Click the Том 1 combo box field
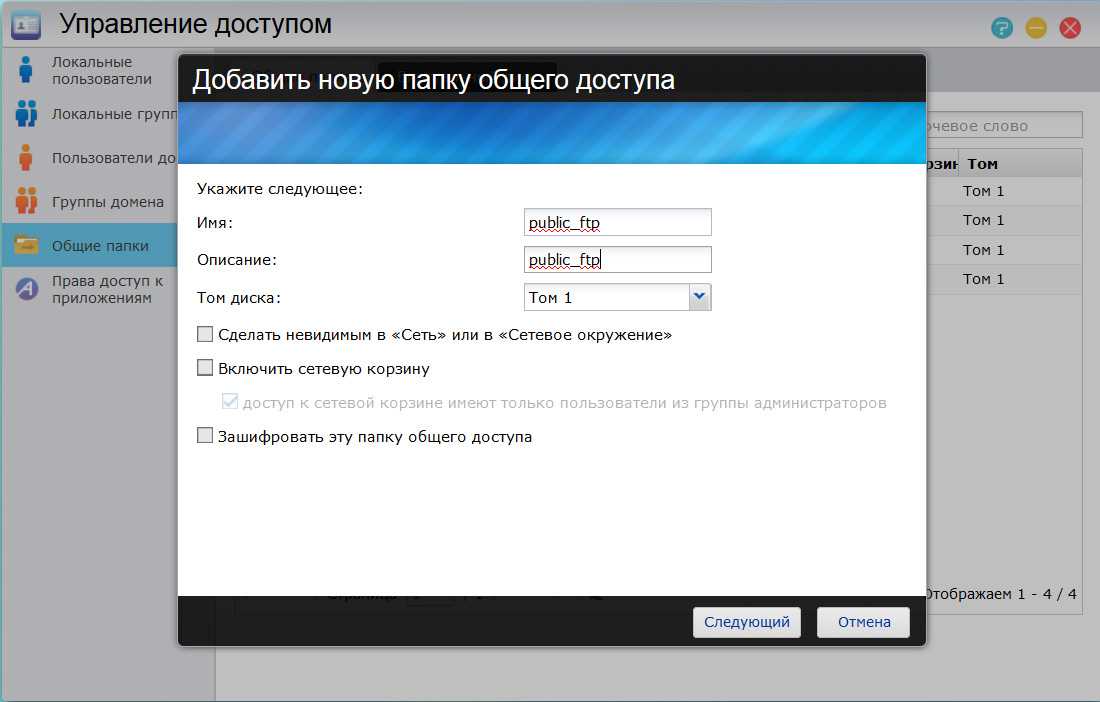The height and width of the screenshot is (702, 1100). click(606, 297)
